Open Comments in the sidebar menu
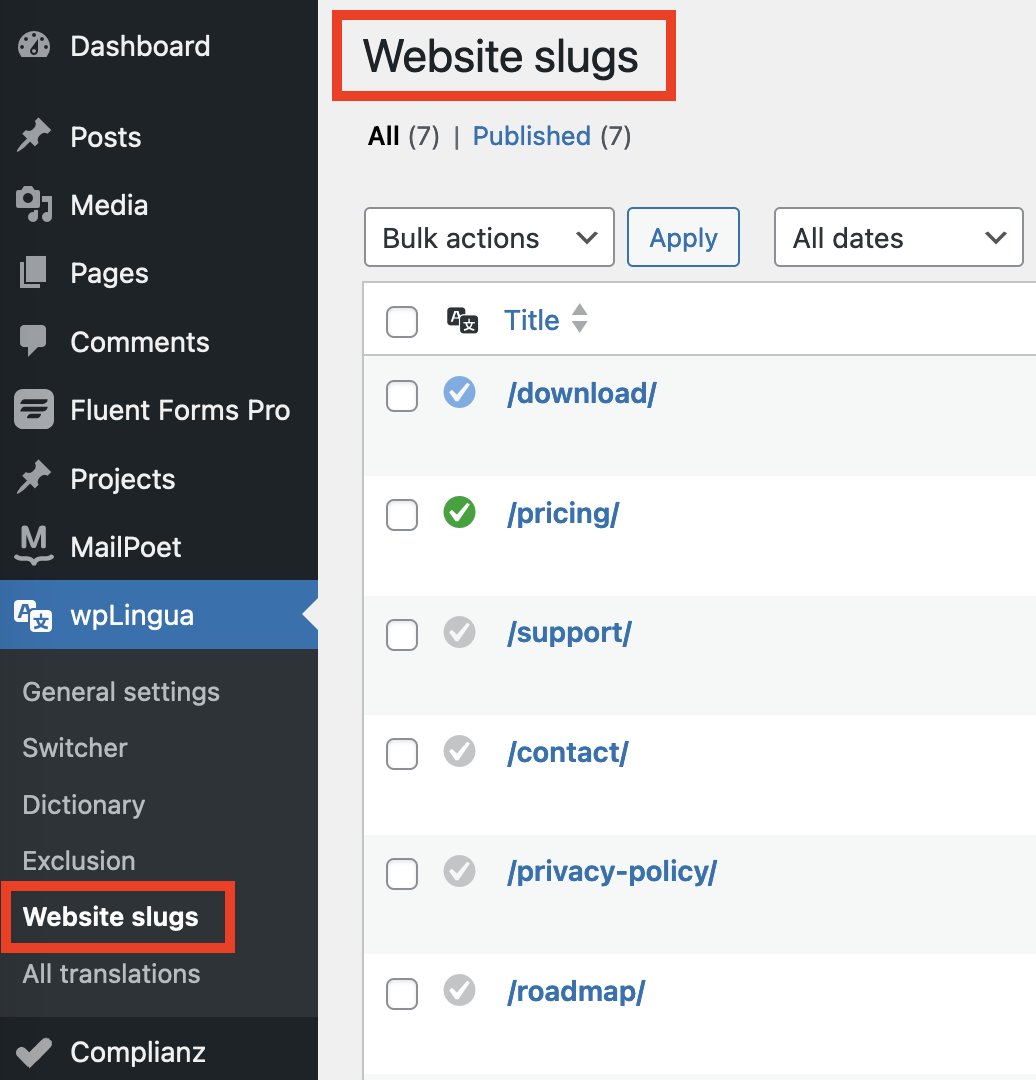1036x1080 pixels. [x=140, y=342]
